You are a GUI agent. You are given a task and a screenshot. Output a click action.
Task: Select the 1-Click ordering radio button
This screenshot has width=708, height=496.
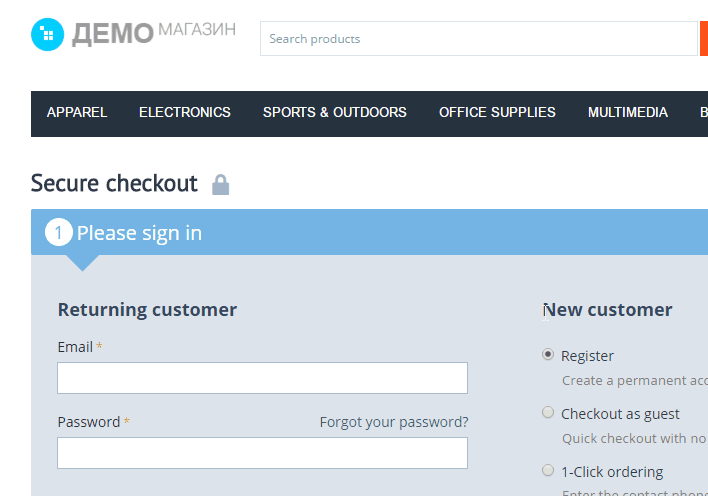(548, 470)
